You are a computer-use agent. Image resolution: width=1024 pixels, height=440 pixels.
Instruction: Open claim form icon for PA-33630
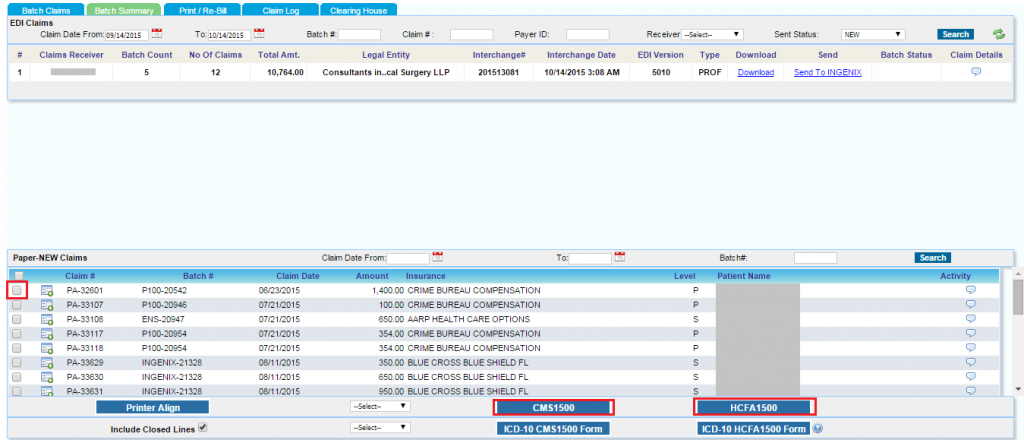click(x=47, y=377)
